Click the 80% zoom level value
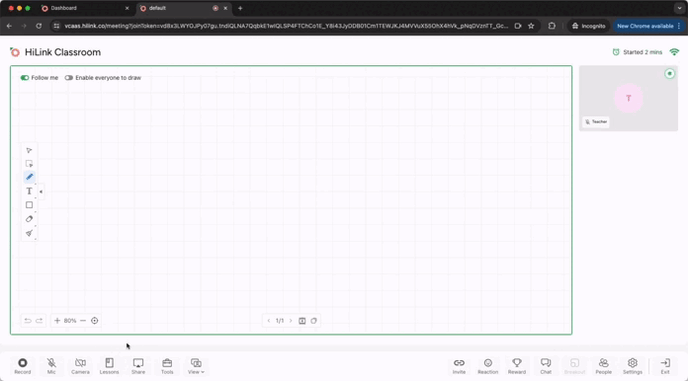The width and height of the screenshot is (688, 381). click(x=70, y=321)
